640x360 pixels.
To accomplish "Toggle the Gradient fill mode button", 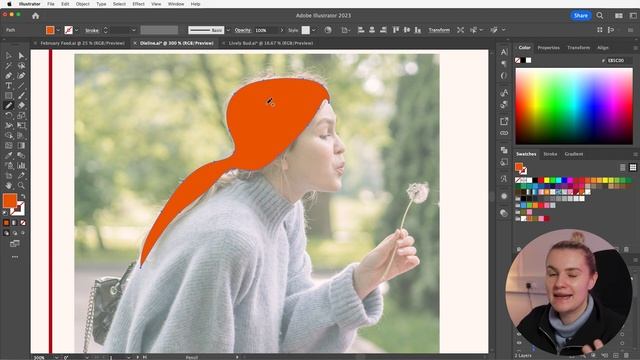I will pyautogui.click(x=14, y=223).
